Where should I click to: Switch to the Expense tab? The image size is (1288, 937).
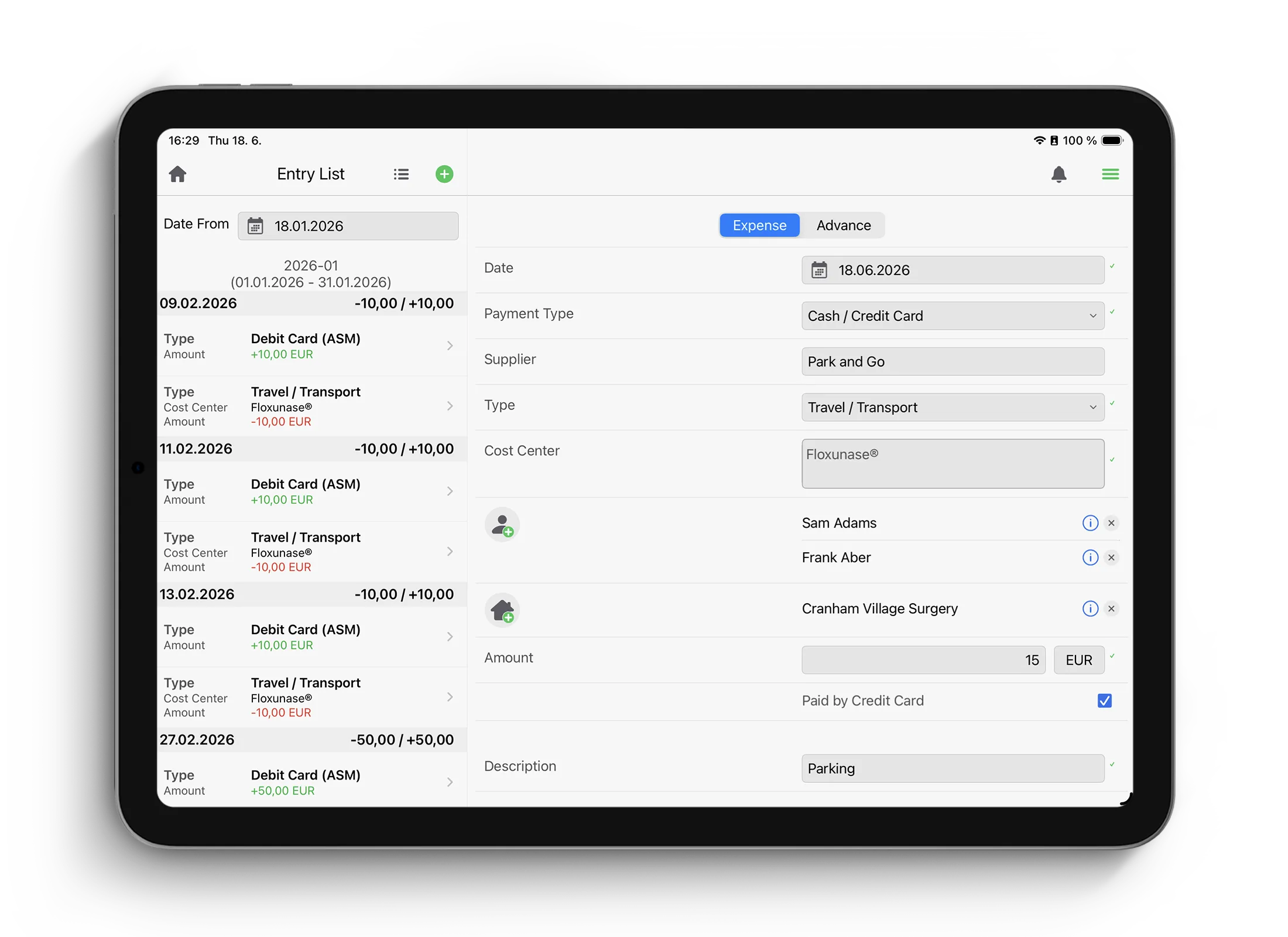(759, 225)
